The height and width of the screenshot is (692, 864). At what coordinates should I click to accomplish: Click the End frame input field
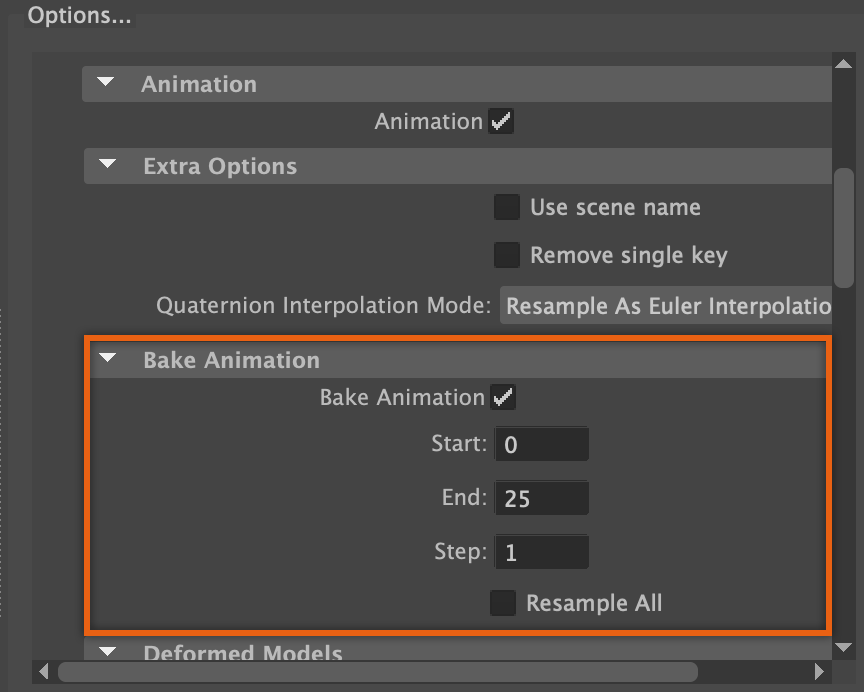(541, 498)
